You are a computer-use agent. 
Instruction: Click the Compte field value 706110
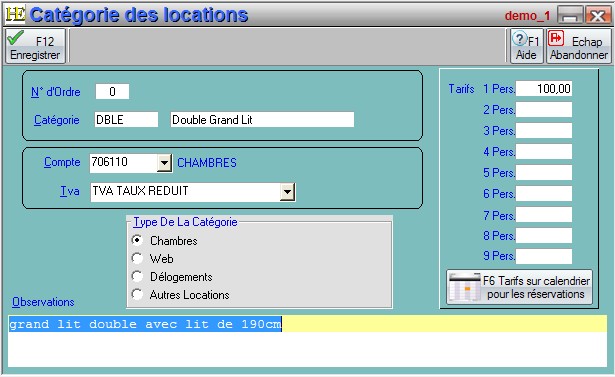(123, 162)
